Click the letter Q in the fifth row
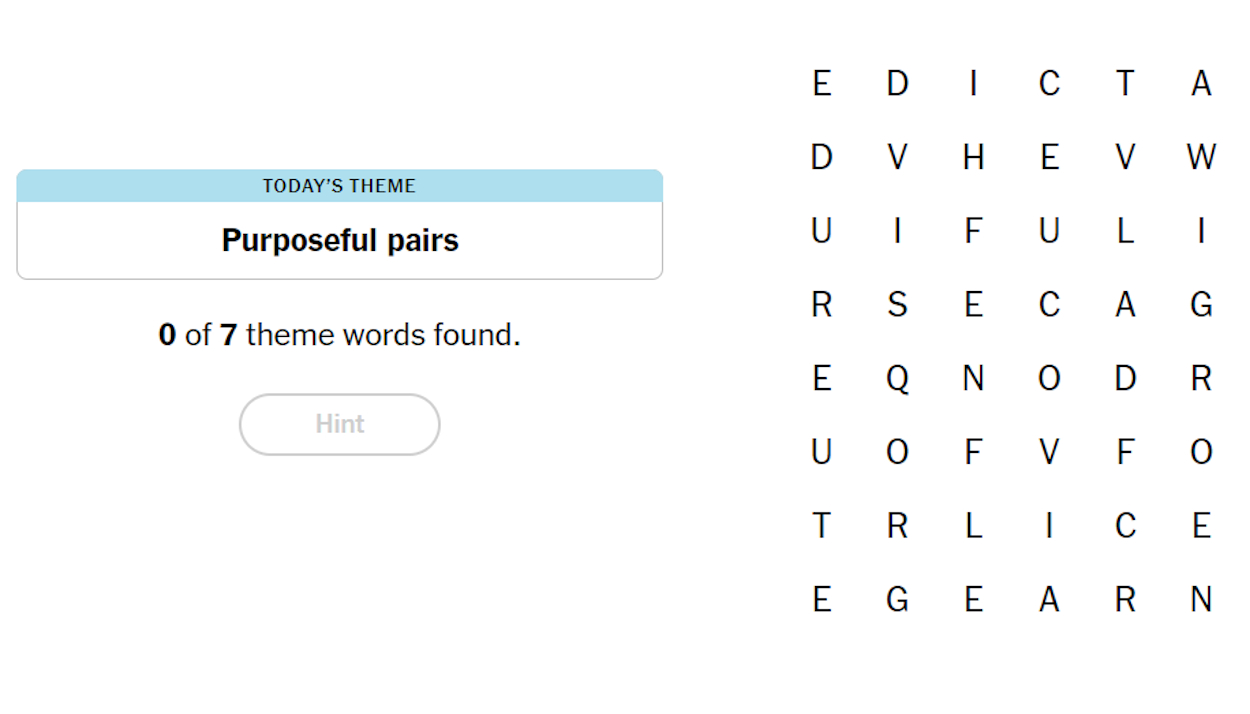The height and width of the screenshot is (714, 1250). (897, 378)
